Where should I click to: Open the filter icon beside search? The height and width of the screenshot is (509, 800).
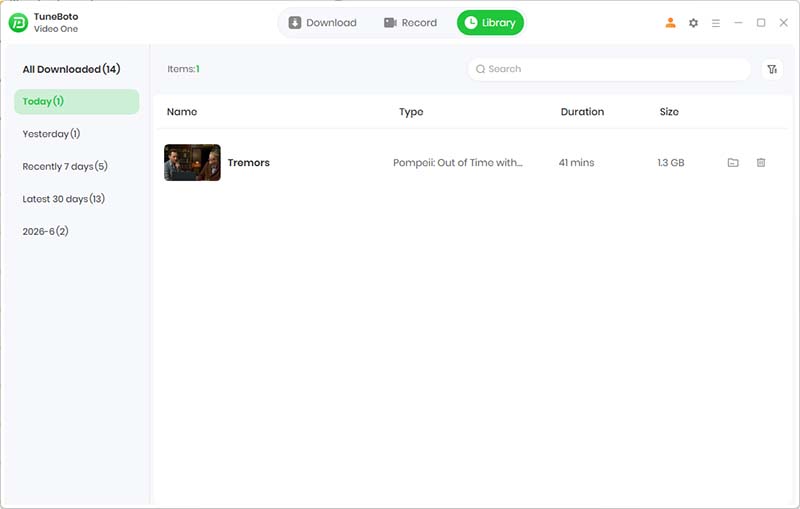[x=772, y=69]
